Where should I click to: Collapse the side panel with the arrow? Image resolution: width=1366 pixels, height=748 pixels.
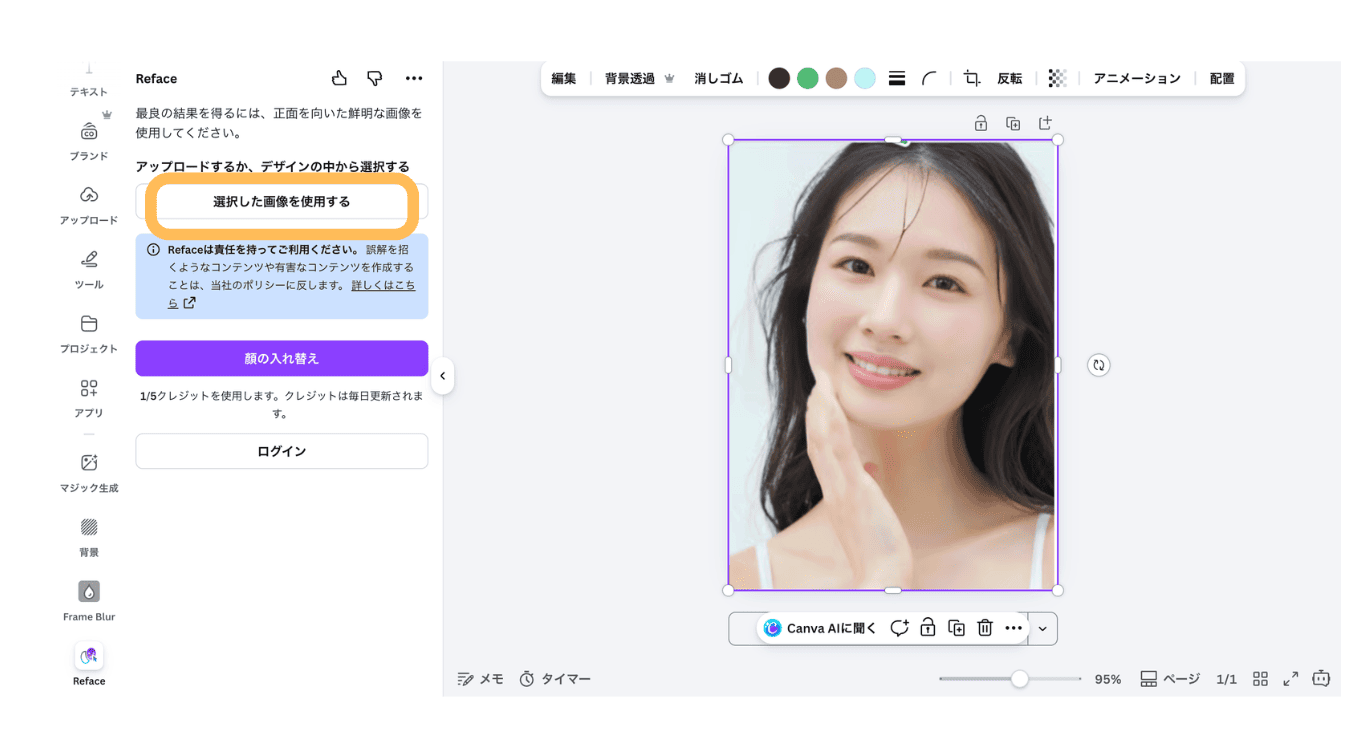(x=442, y=376)
